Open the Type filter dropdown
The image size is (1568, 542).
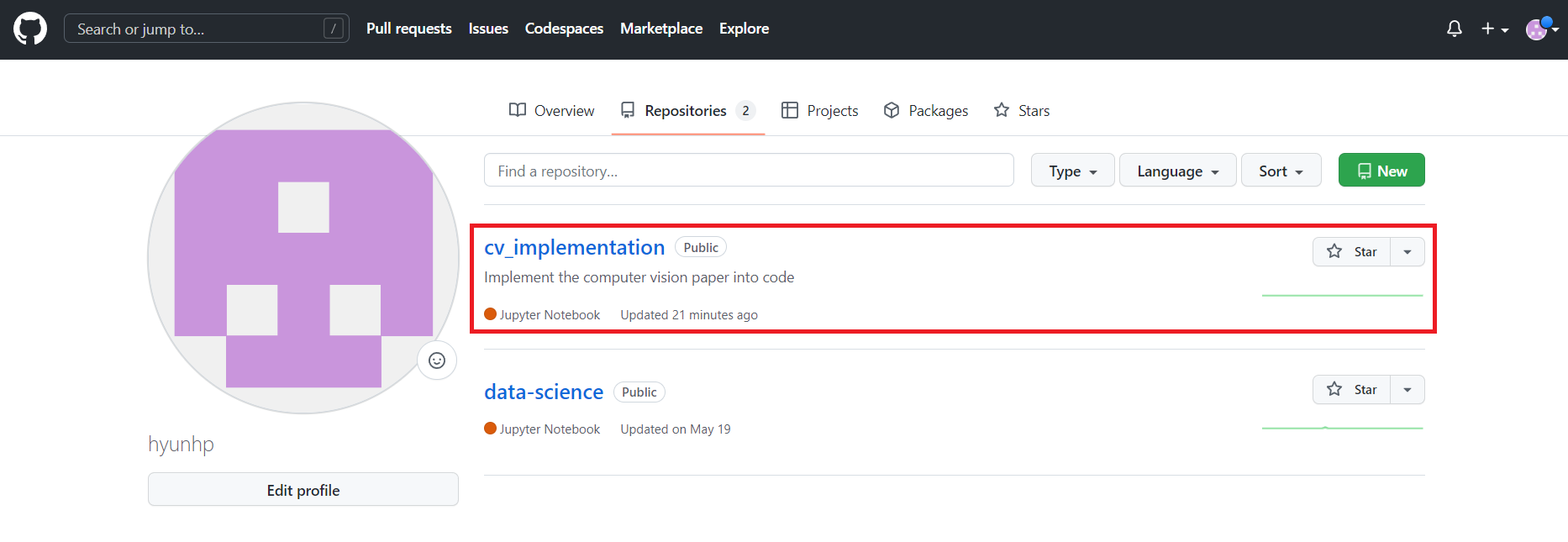click(1072, 171)
